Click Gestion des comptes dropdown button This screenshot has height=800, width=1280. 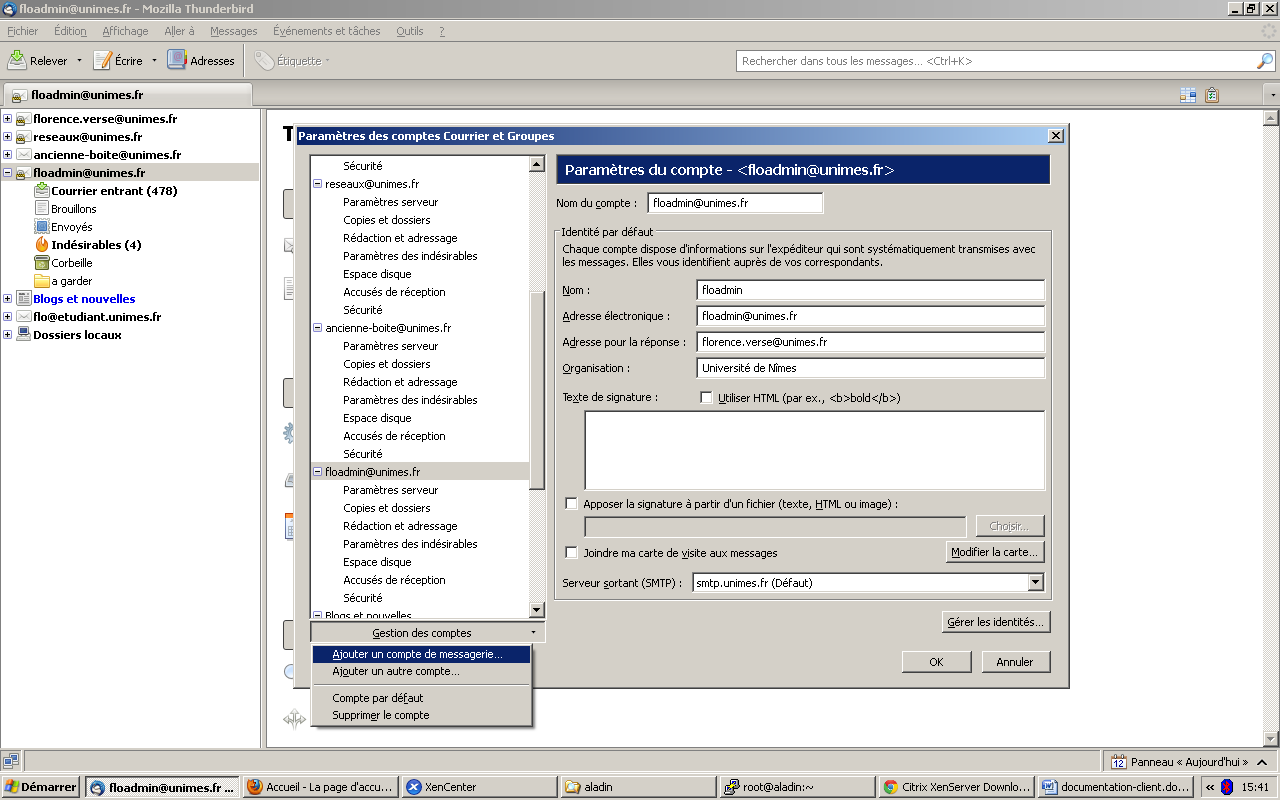pyautogui.click(x=428, y=632)
